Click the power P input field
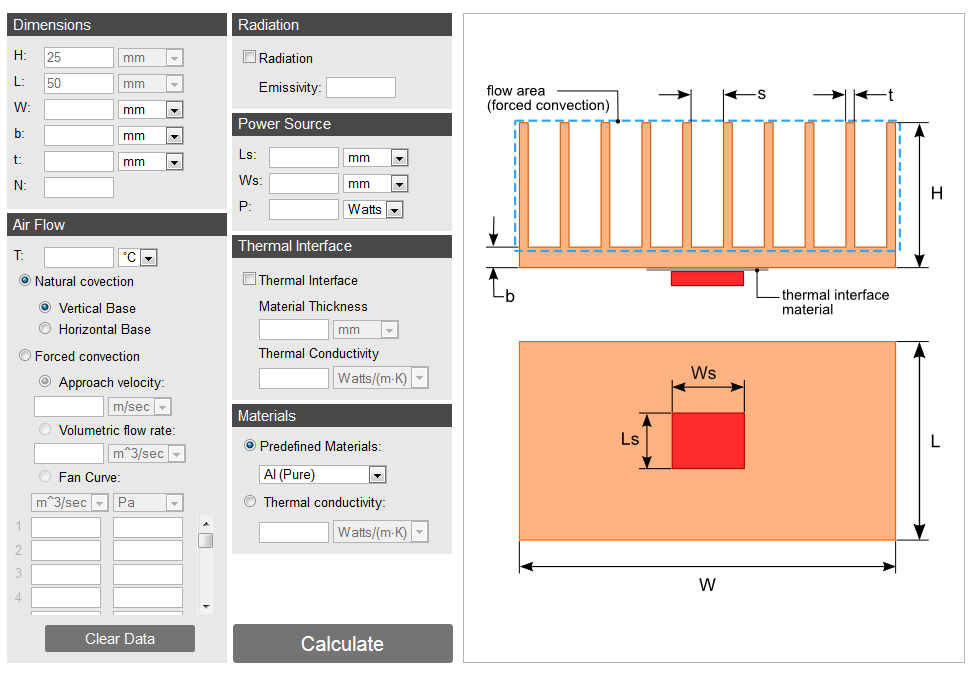Screen dimensions: 972x677 [x=304, y=210]
